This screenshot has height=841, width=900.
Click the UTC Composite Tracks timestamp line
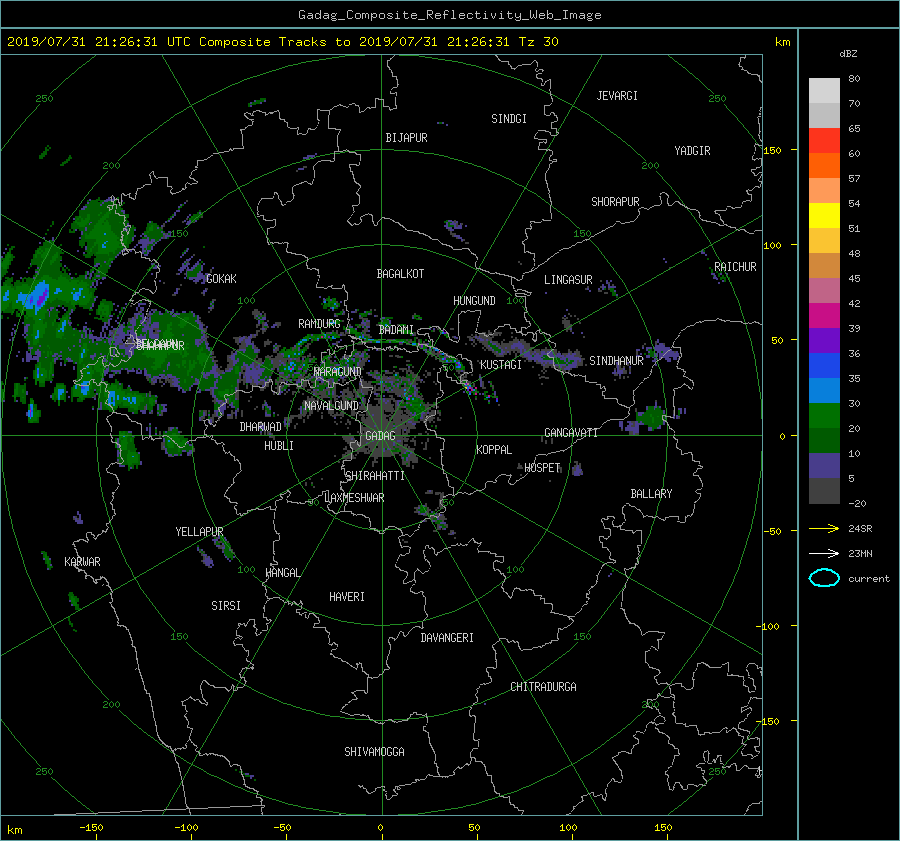282,42
